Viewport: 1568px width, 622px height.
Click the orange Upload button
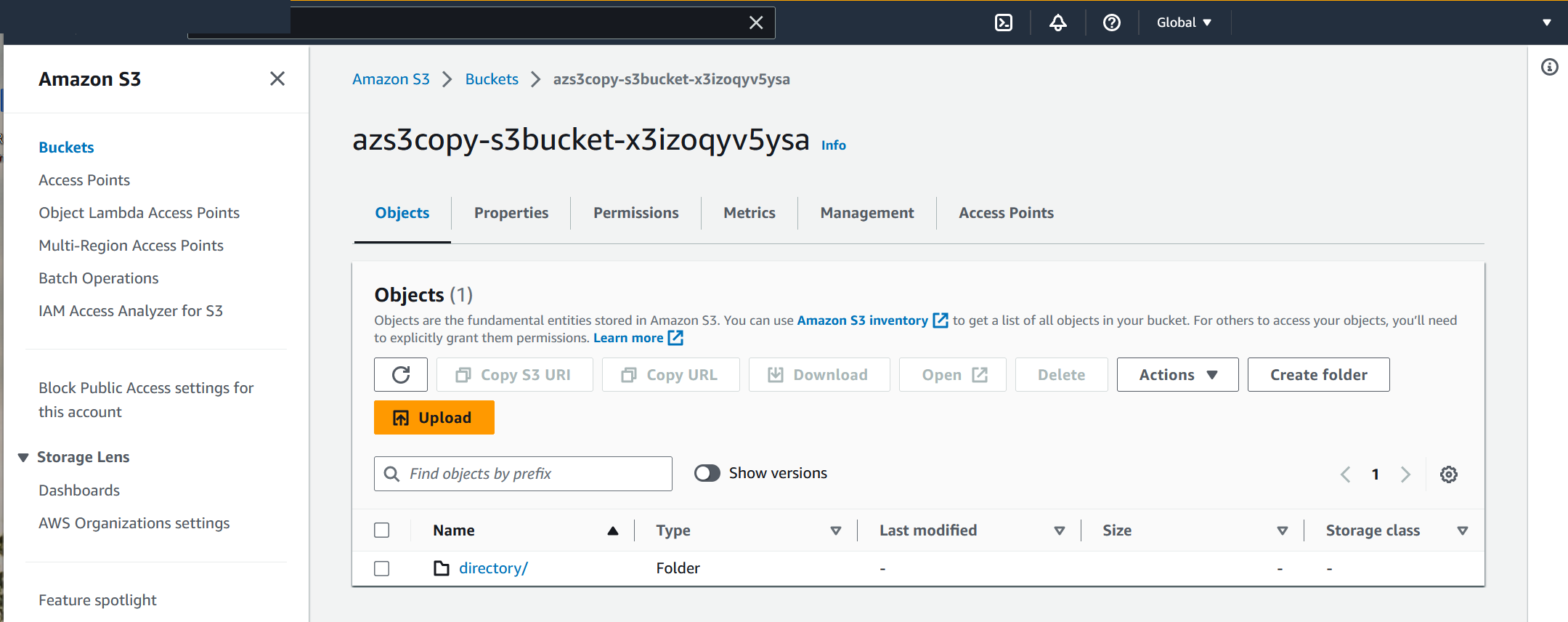434,418
